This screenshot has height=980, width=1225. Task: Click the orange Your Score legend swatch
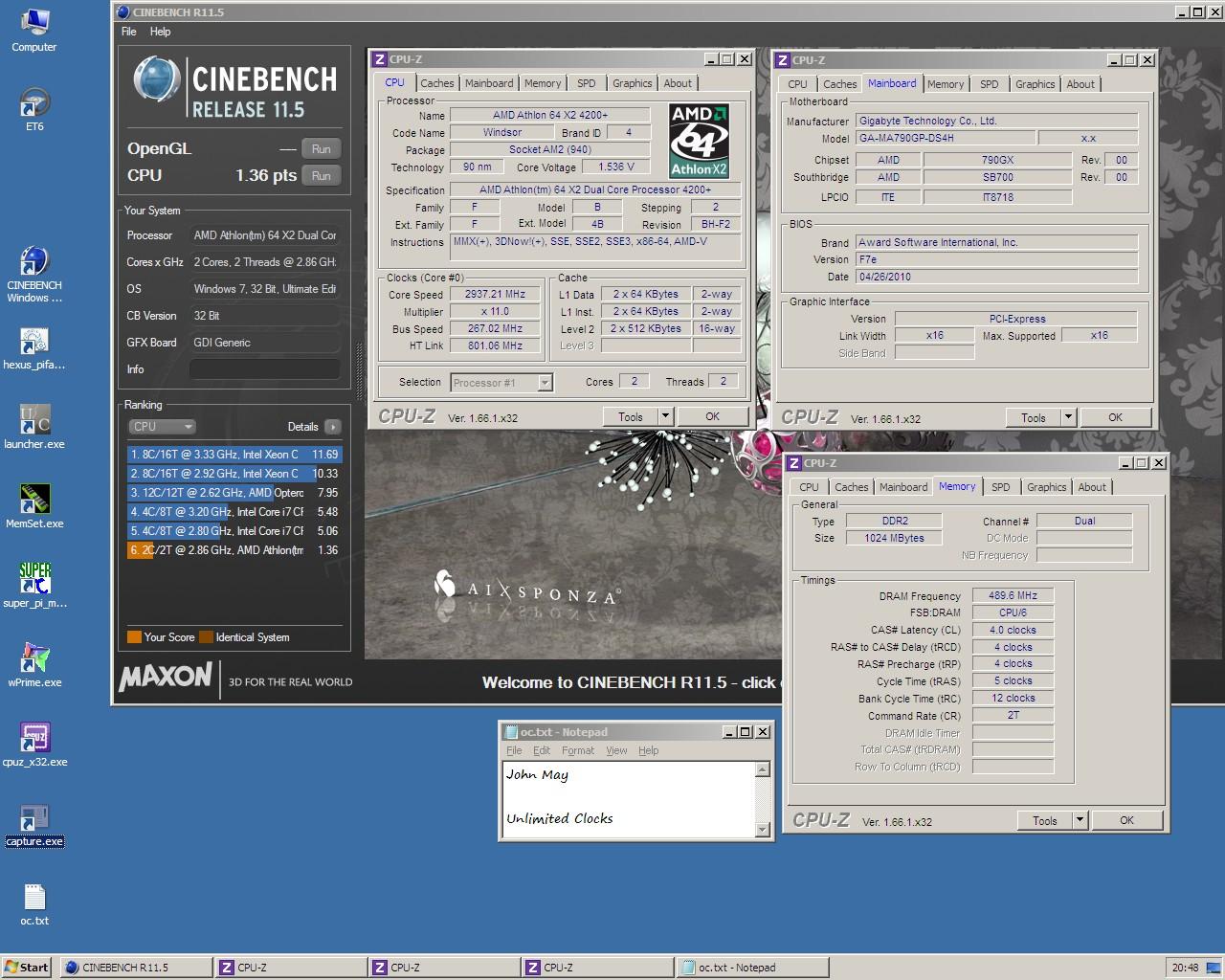[134, 637]
